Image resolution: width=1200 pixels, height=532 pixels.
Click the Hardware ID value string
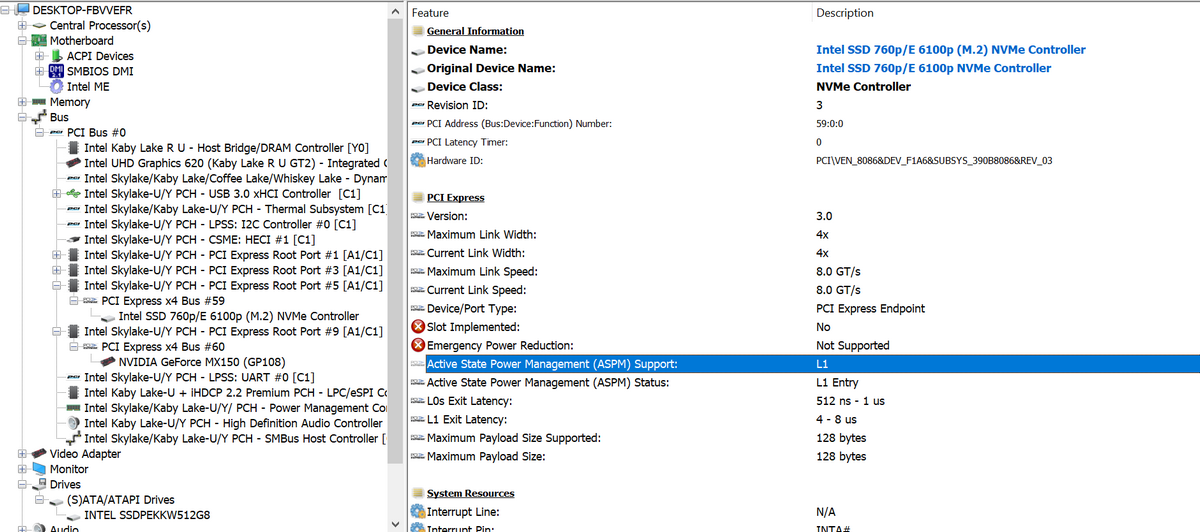click(x=934, y=160)
